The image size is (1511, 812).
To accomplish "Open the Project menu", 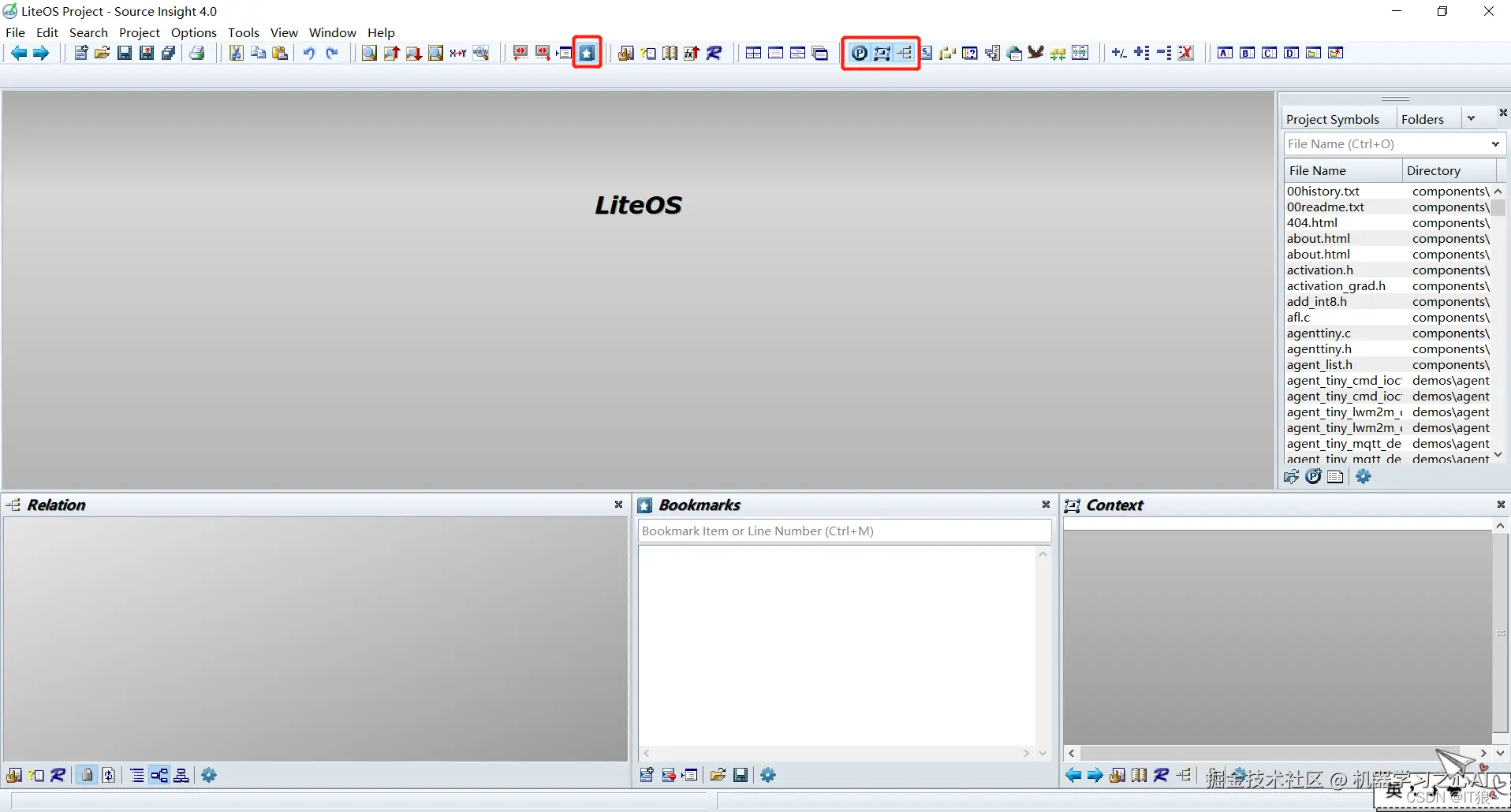I will click(x=140, y=32).
